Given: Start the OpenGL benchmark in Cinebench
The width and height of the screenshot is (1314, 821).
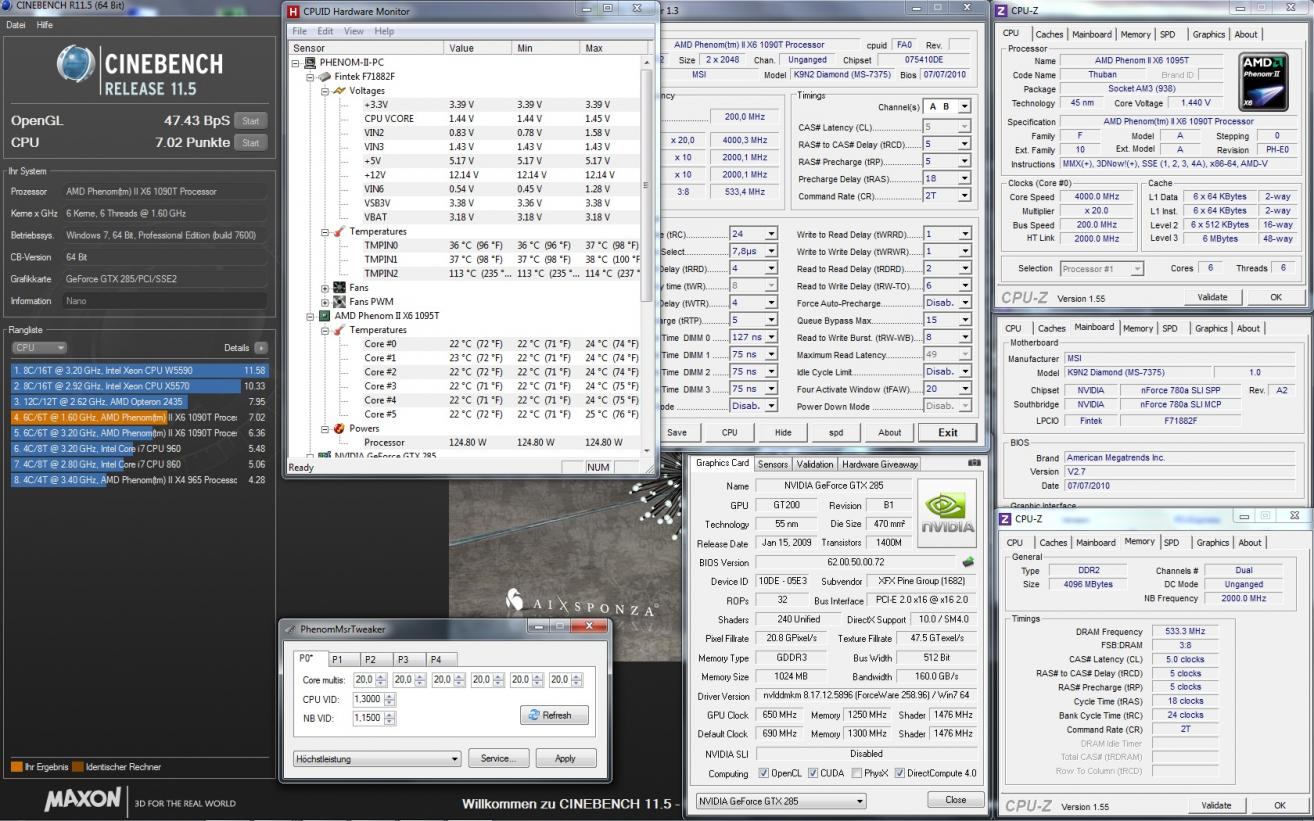Looking at the screenshot, I should [250, 120].
